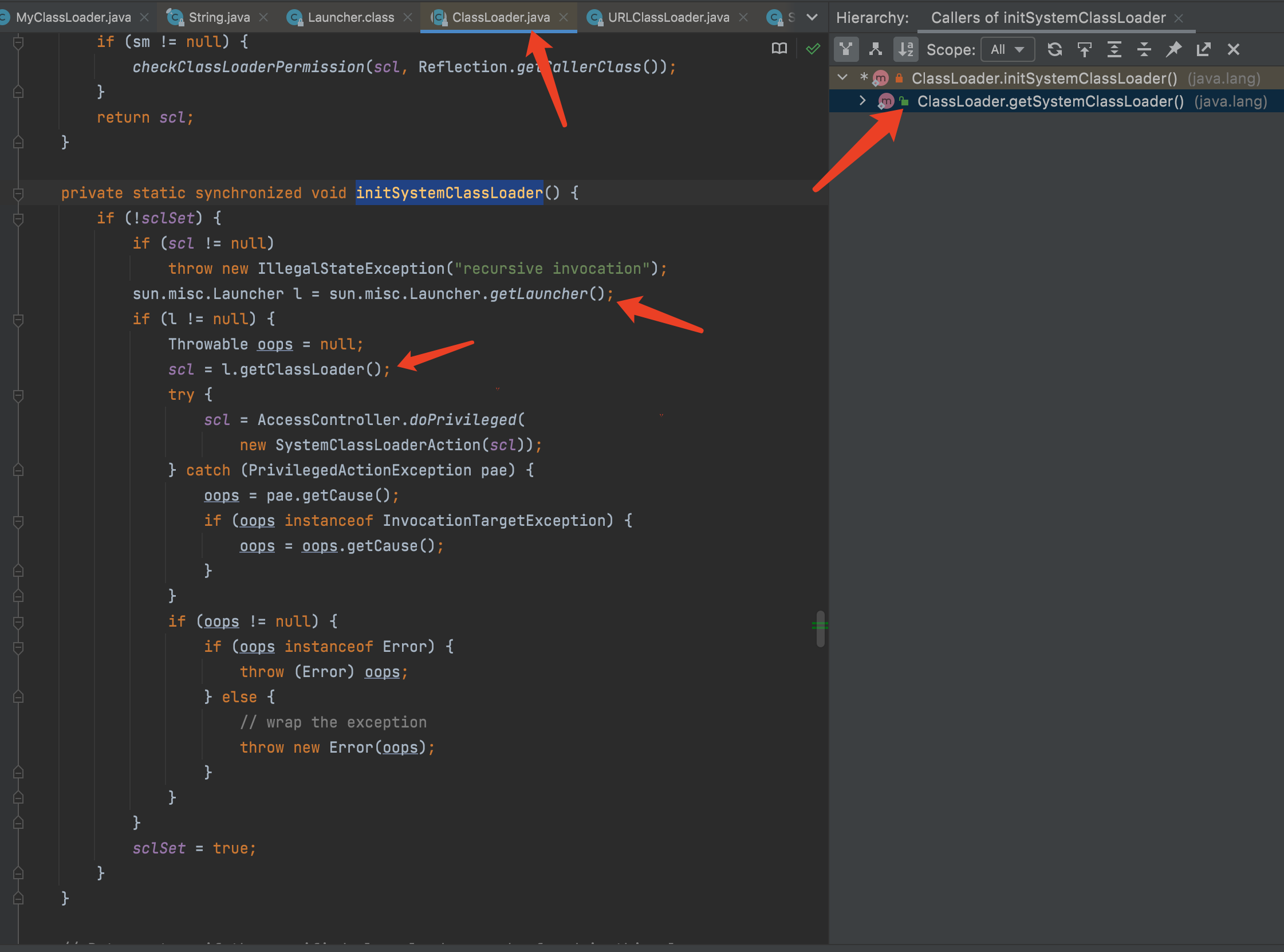Click getClassLoader in 'scl = l.getClassLoader()'
The width and height of the screenshot is (1284, 952).
pos(302,369)
